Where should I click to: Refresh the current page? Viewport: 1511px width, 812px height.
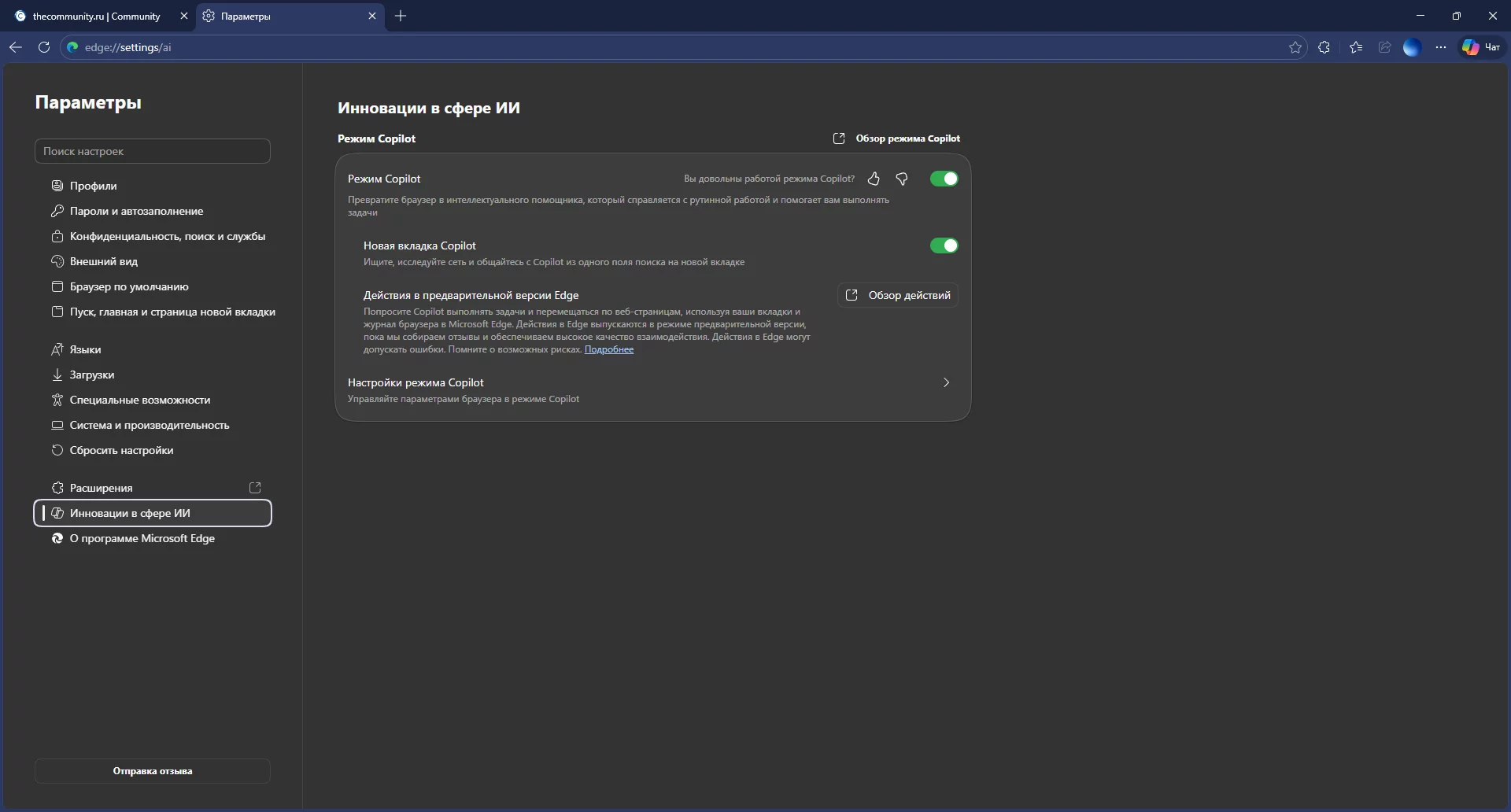pos(44,47)
